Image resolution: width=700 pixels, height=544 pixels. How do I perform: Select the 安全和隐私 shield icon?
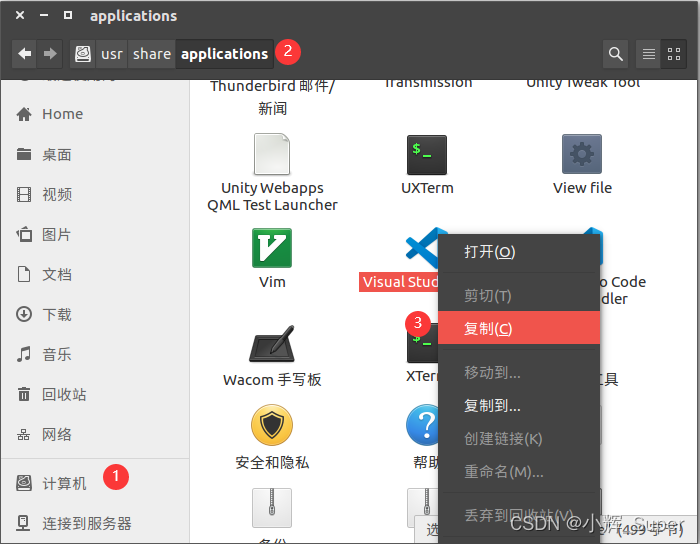272,425
